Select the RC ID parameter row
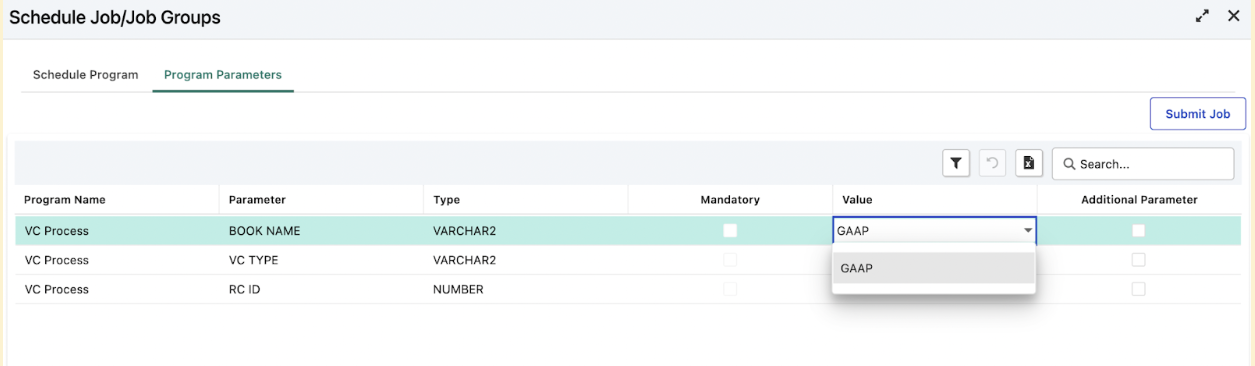 point(628,289)
